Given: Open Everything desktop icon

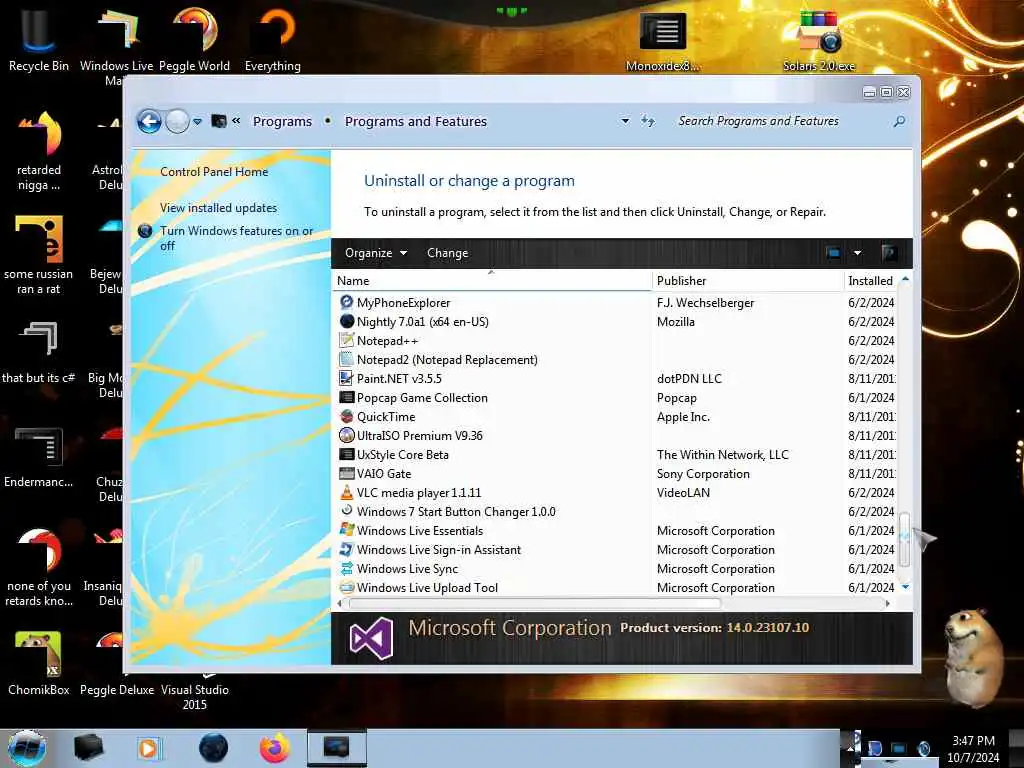Looking at the screenshot, I should pos(272,38).
